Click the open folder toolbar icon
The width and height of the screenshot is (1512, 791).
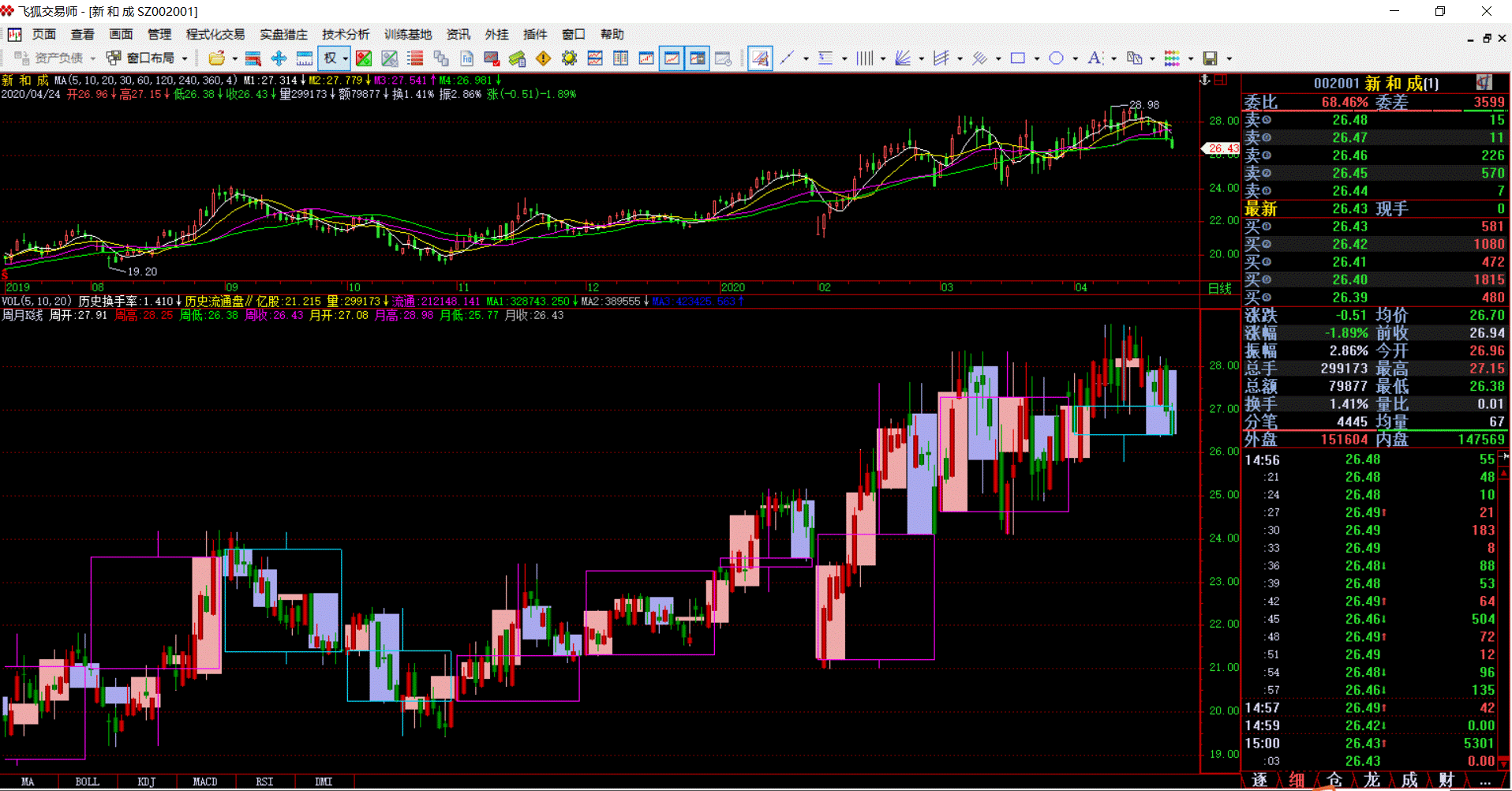[216, 58]
